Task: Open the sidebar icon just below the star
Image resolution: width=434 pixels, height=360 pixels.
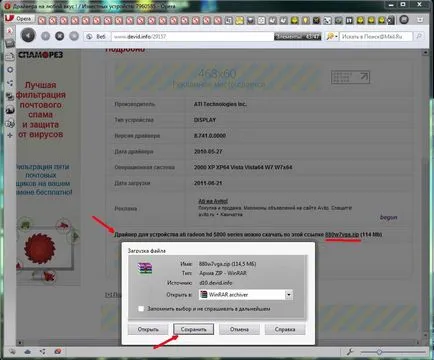Action: [10, 43]
